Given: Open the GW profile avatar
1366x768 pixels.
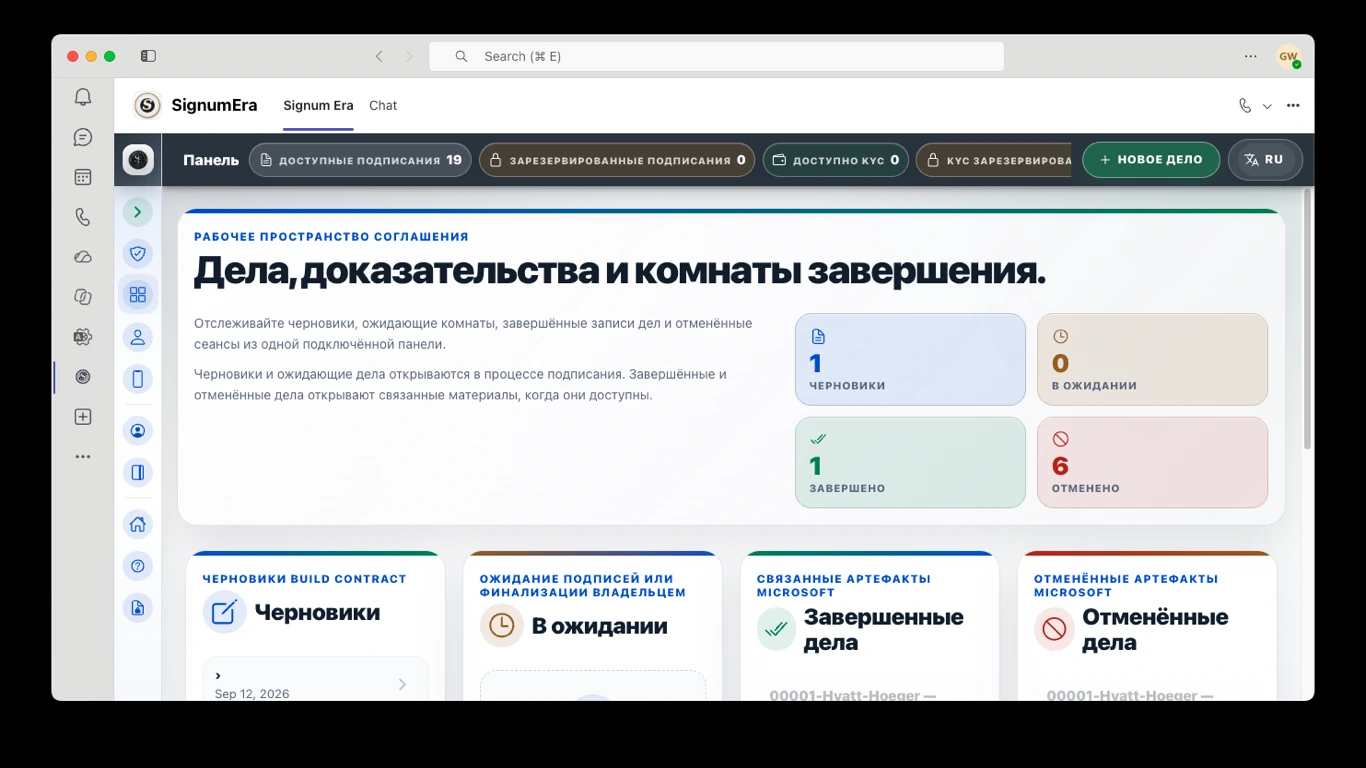Looking at the screenshot, I should 1288,57.
